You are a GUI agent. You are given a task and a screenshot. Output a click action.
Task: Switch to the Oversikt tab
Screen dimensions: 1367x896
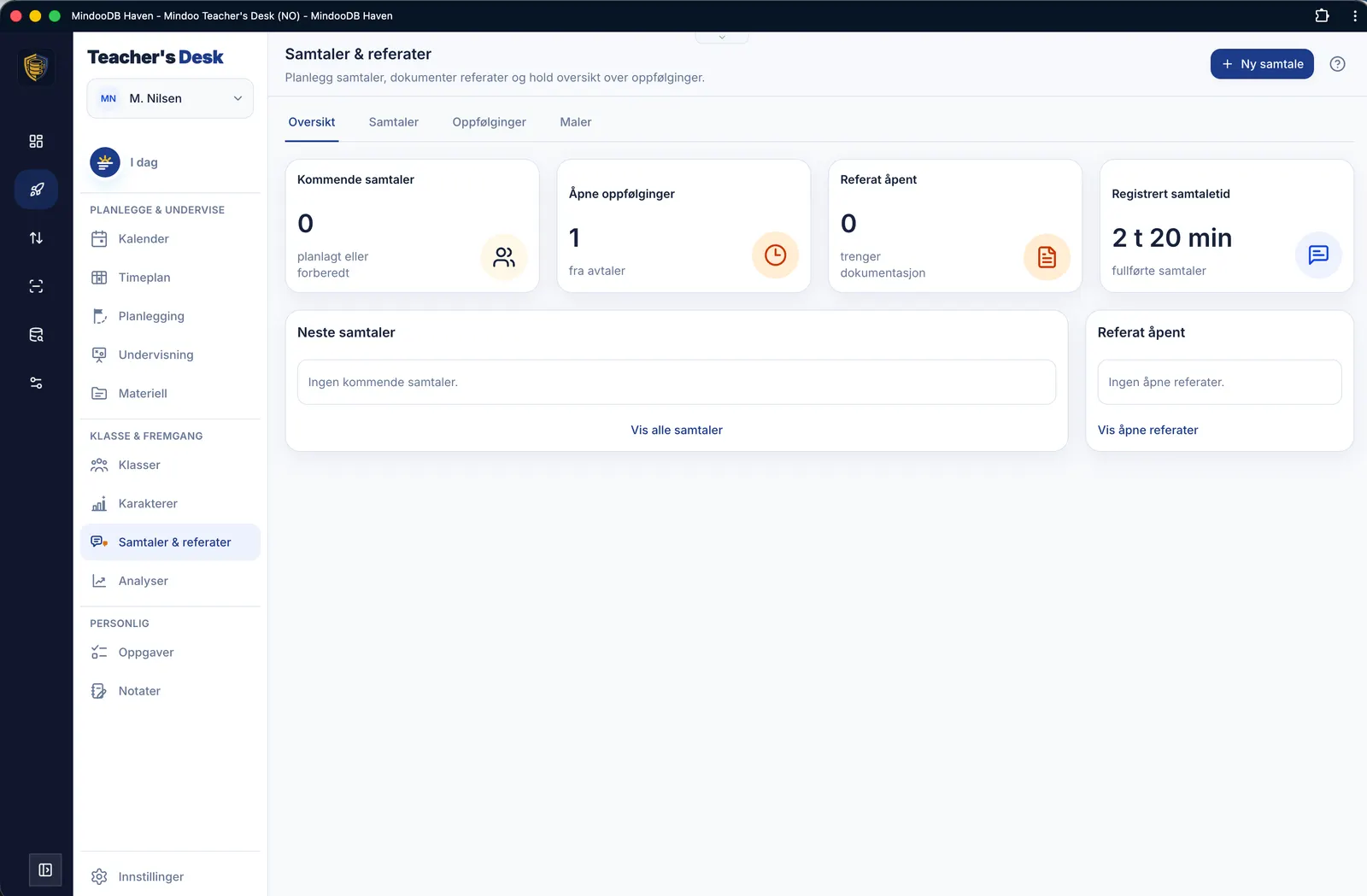click(312, 122)
